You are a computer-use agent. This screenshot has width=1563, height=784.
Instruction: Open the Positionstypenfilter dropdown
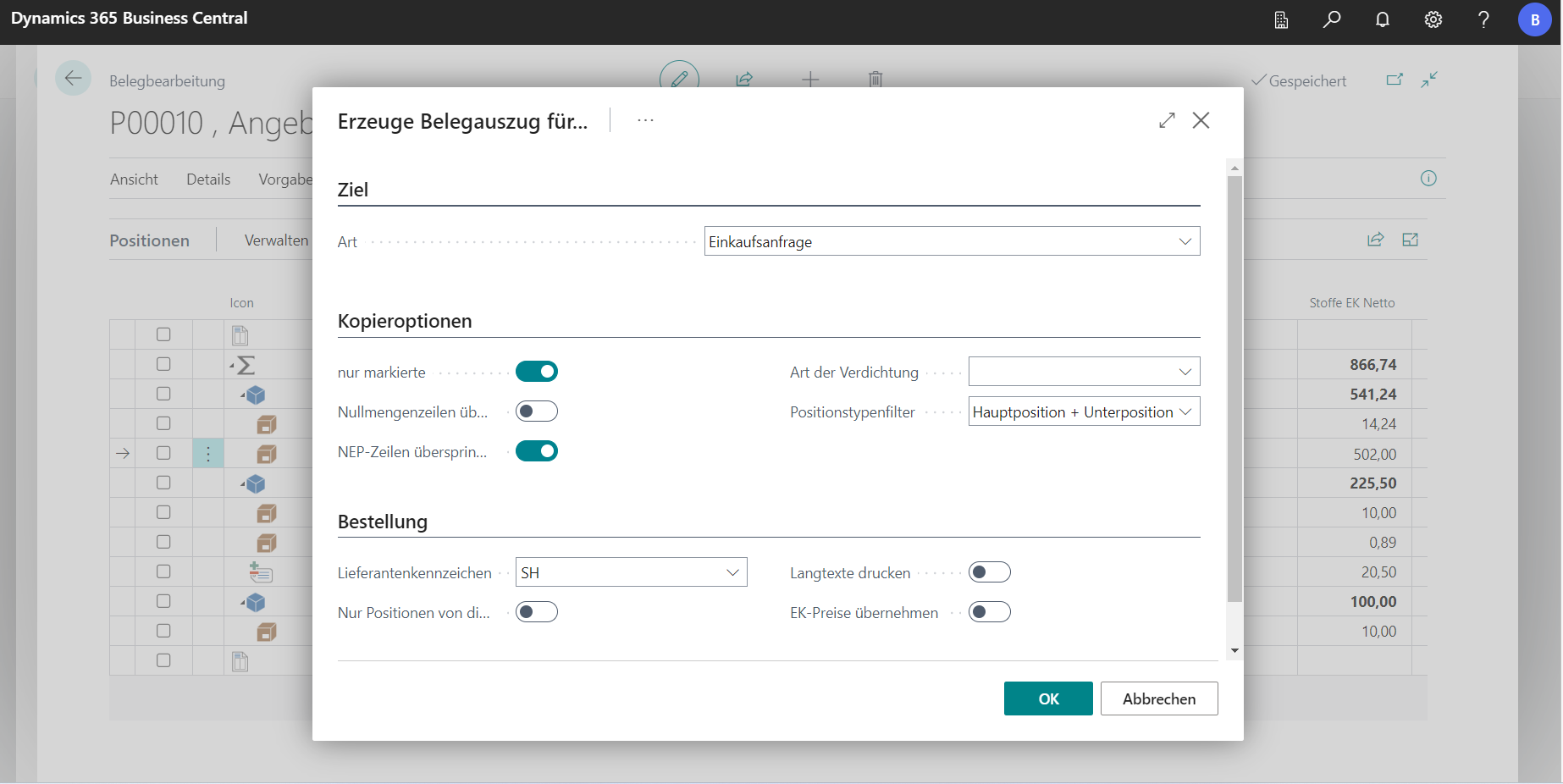(1084, 411)
